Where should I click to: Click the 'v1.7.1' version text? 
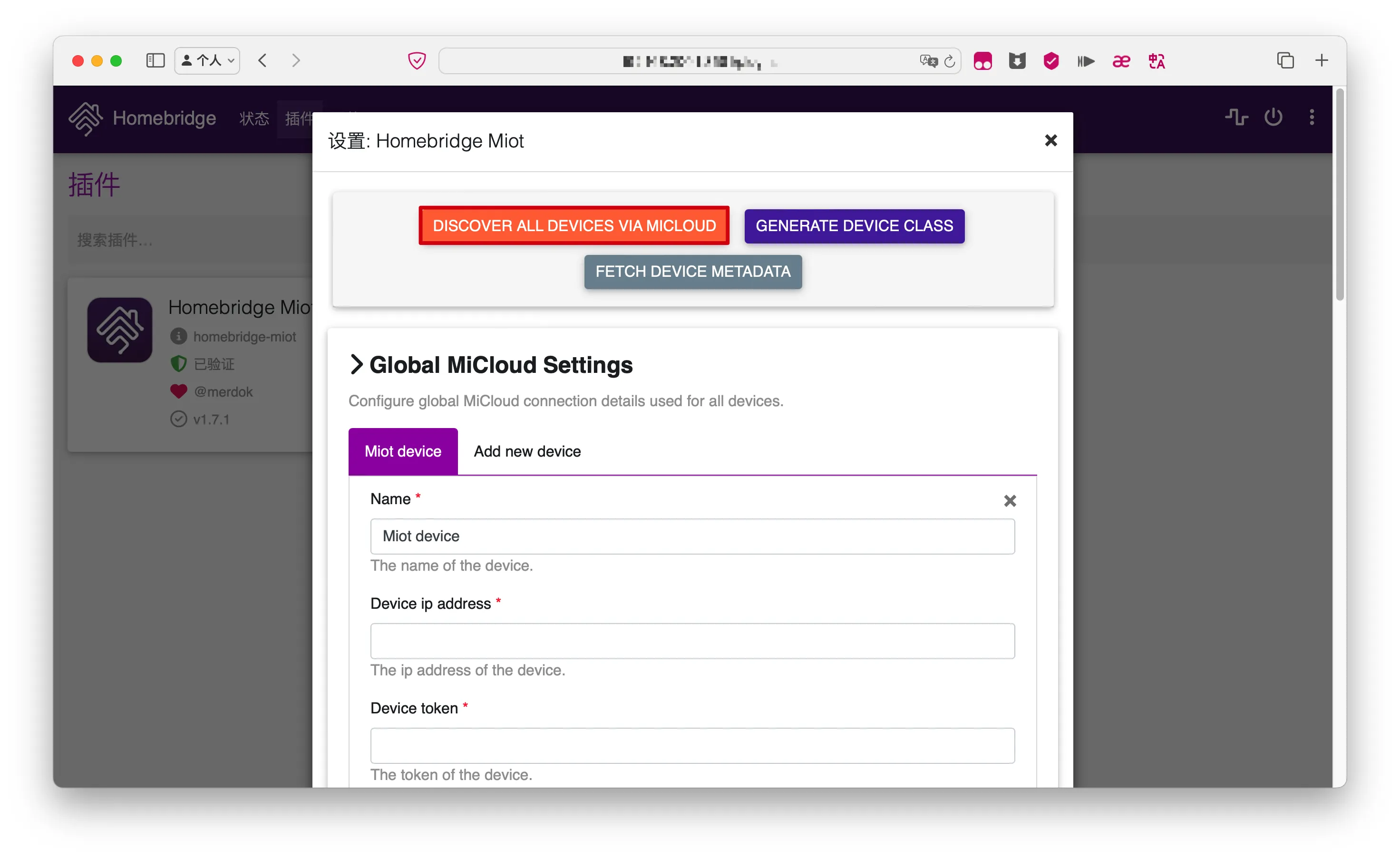pyautogui.click(x=211, y=420)
